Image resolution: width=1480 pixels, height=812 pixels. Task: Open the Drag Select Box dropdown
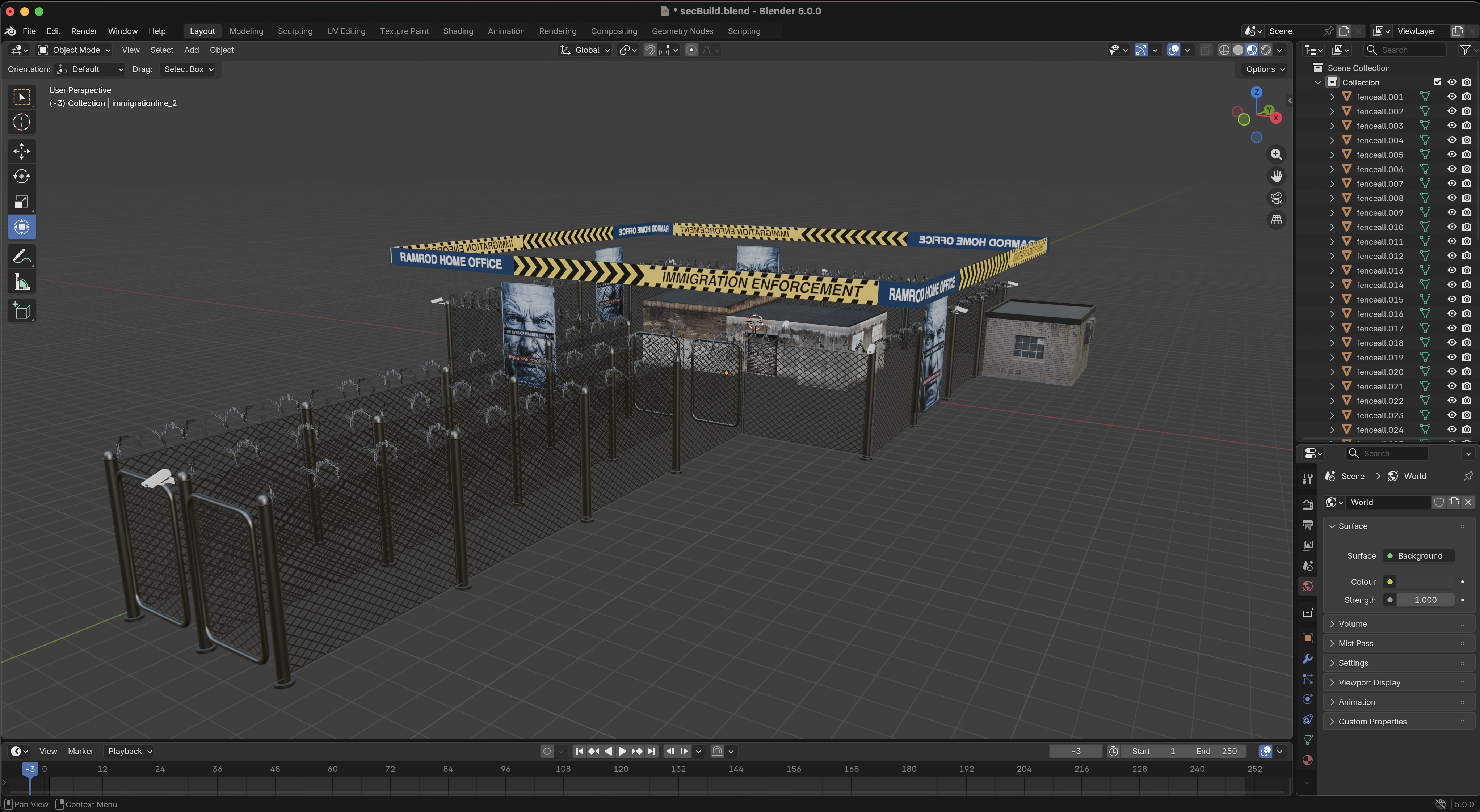[x=189, y=69]
